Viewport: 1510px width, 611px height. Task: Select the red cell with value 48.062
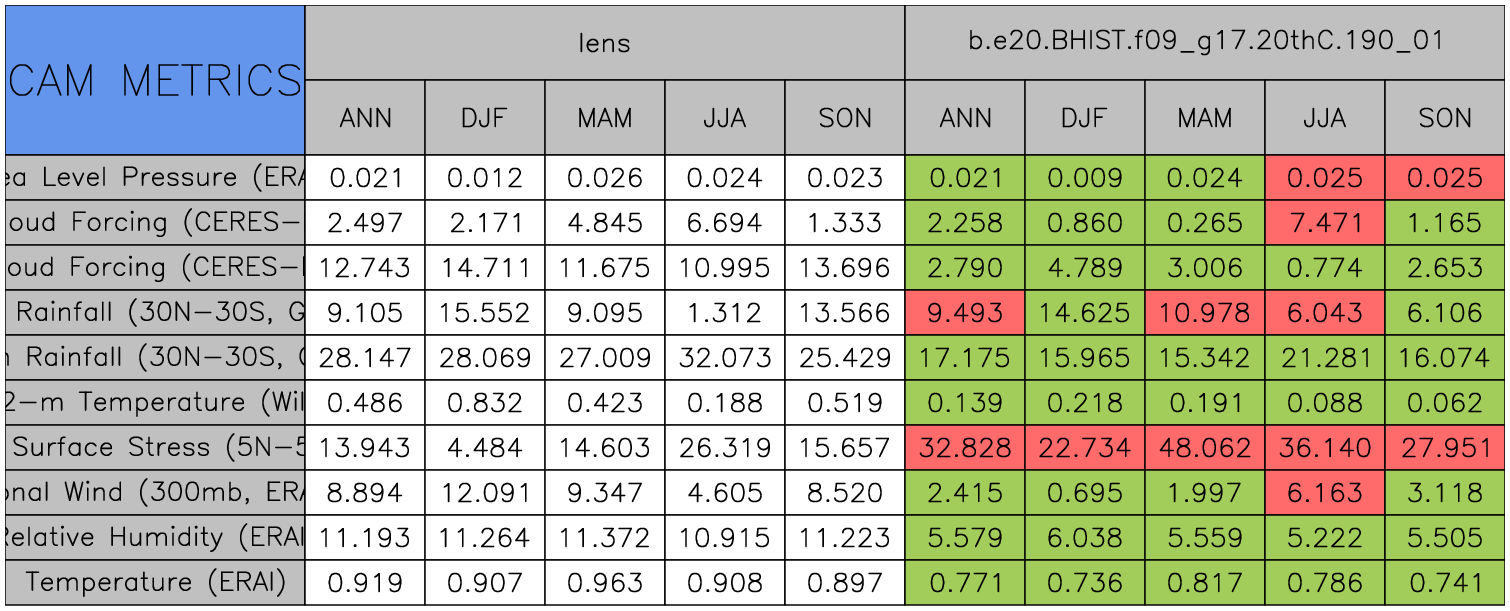[1205, 447]
